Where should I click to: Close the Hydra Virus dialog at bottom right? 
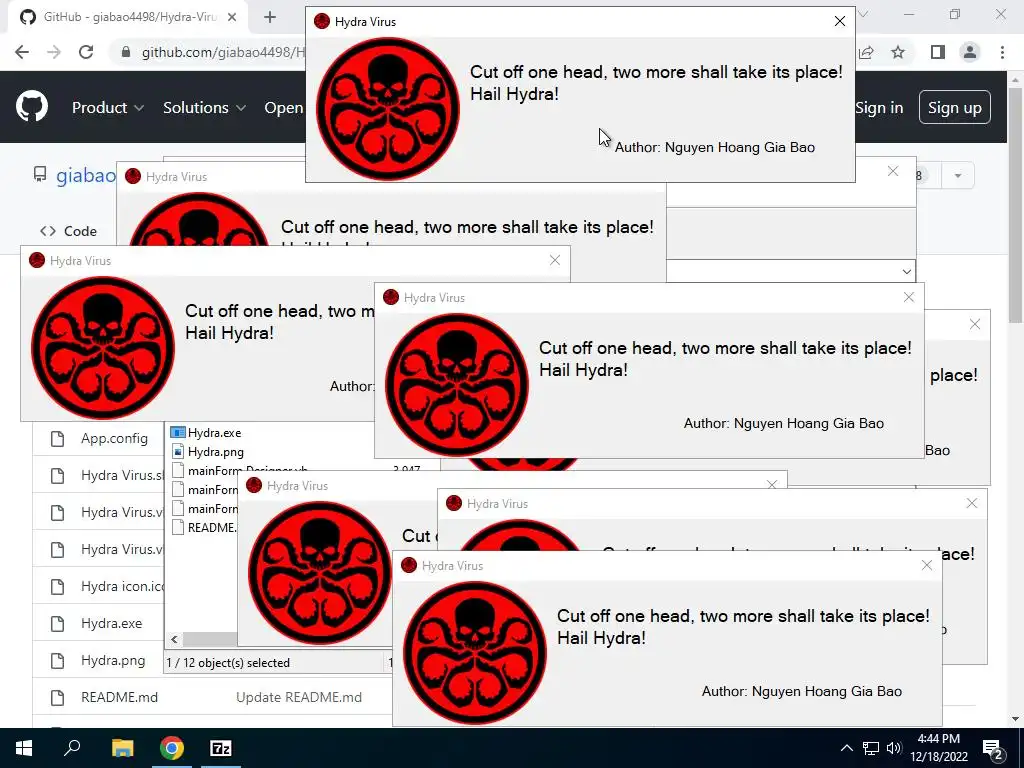927,566
